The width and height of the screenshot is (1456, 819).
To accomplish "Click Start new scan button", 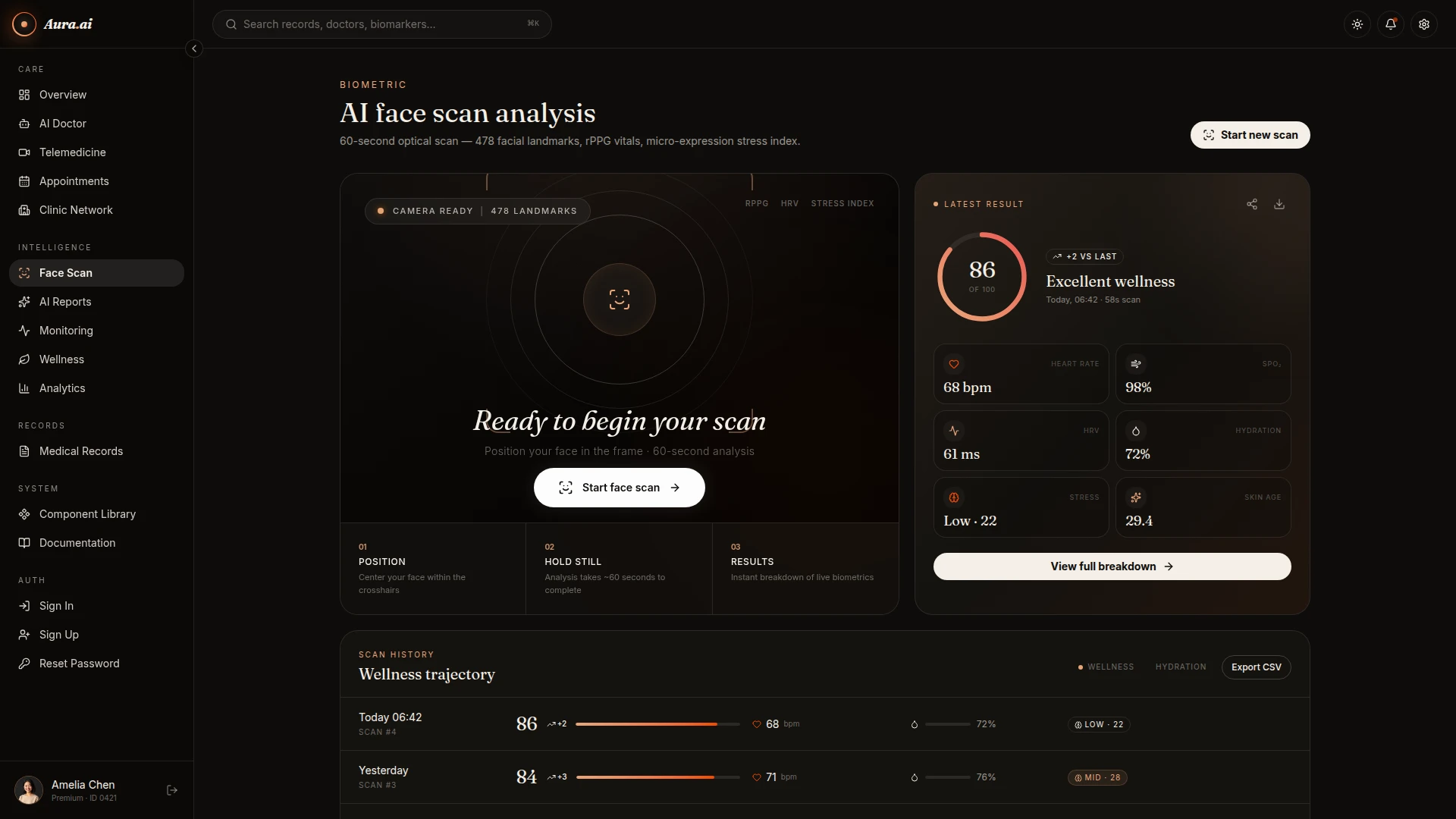I will [x=1250, y=135].
